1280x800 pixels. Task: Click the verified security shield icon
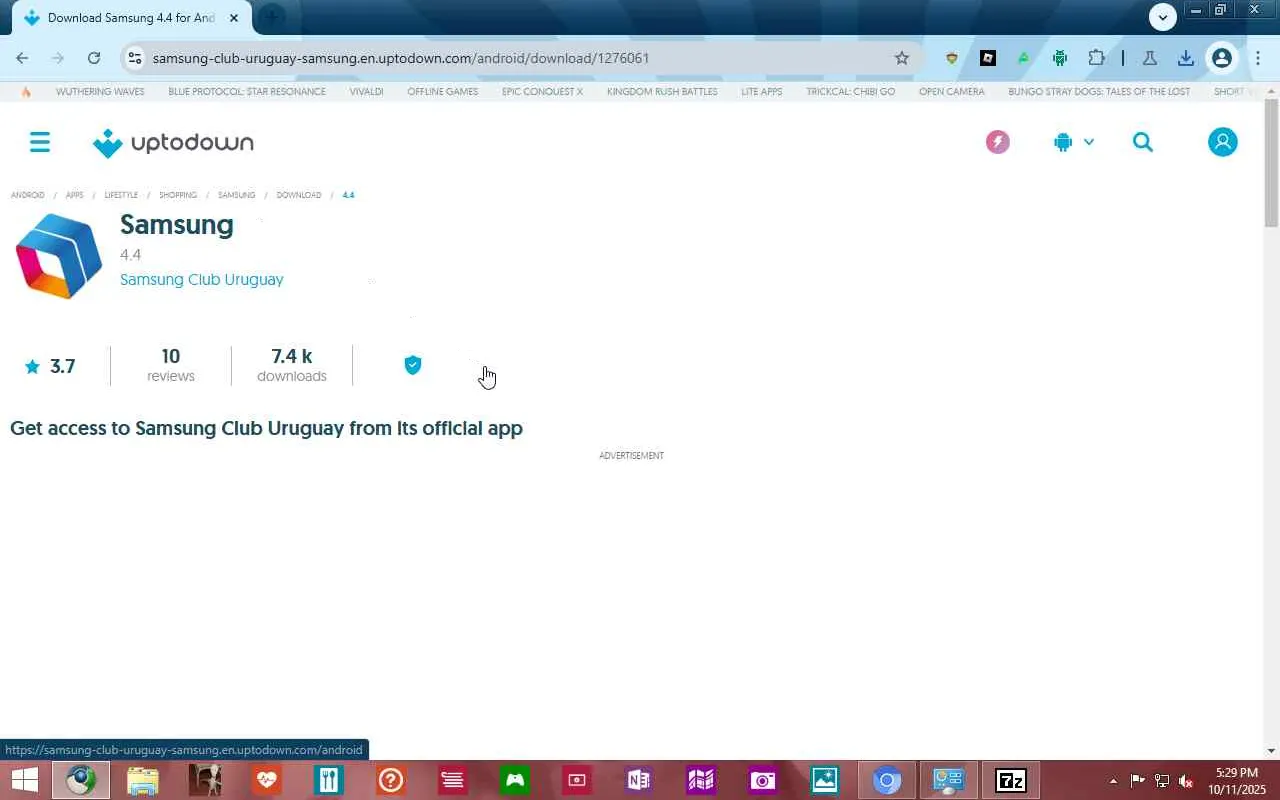click(413, 365)
